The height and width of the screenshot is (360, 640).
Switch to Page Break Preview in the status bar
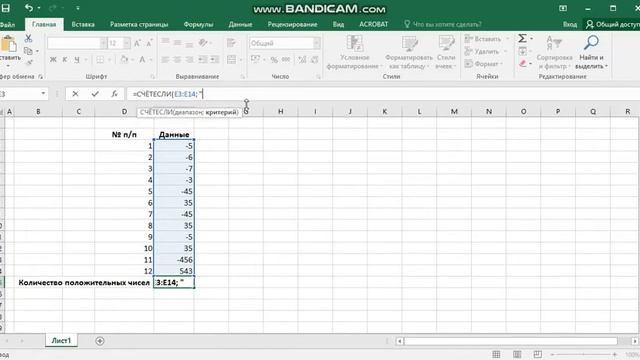(538, 354)
